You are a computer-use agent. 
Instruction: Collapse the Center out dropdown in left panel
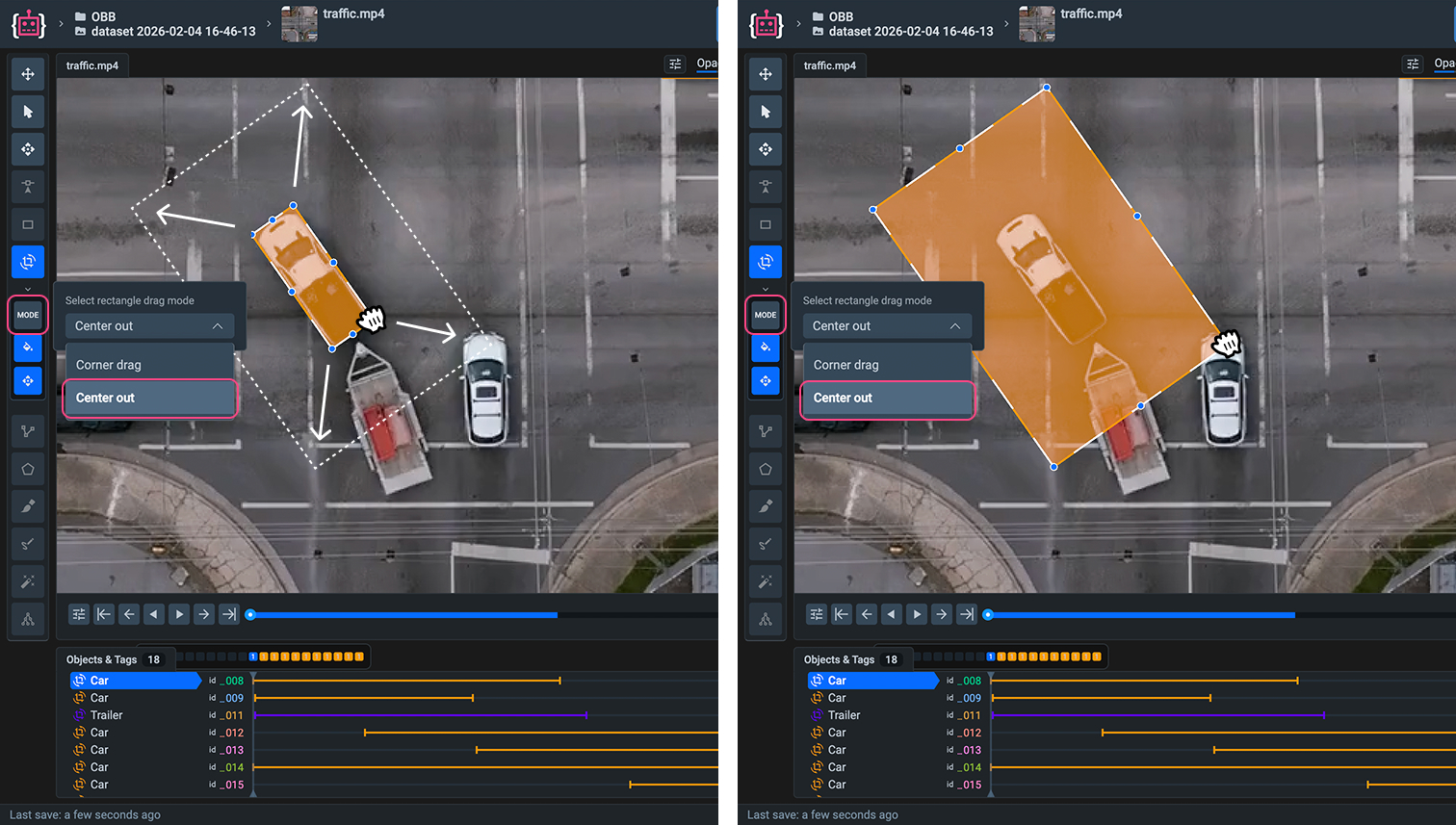click(x=149, y=326)
